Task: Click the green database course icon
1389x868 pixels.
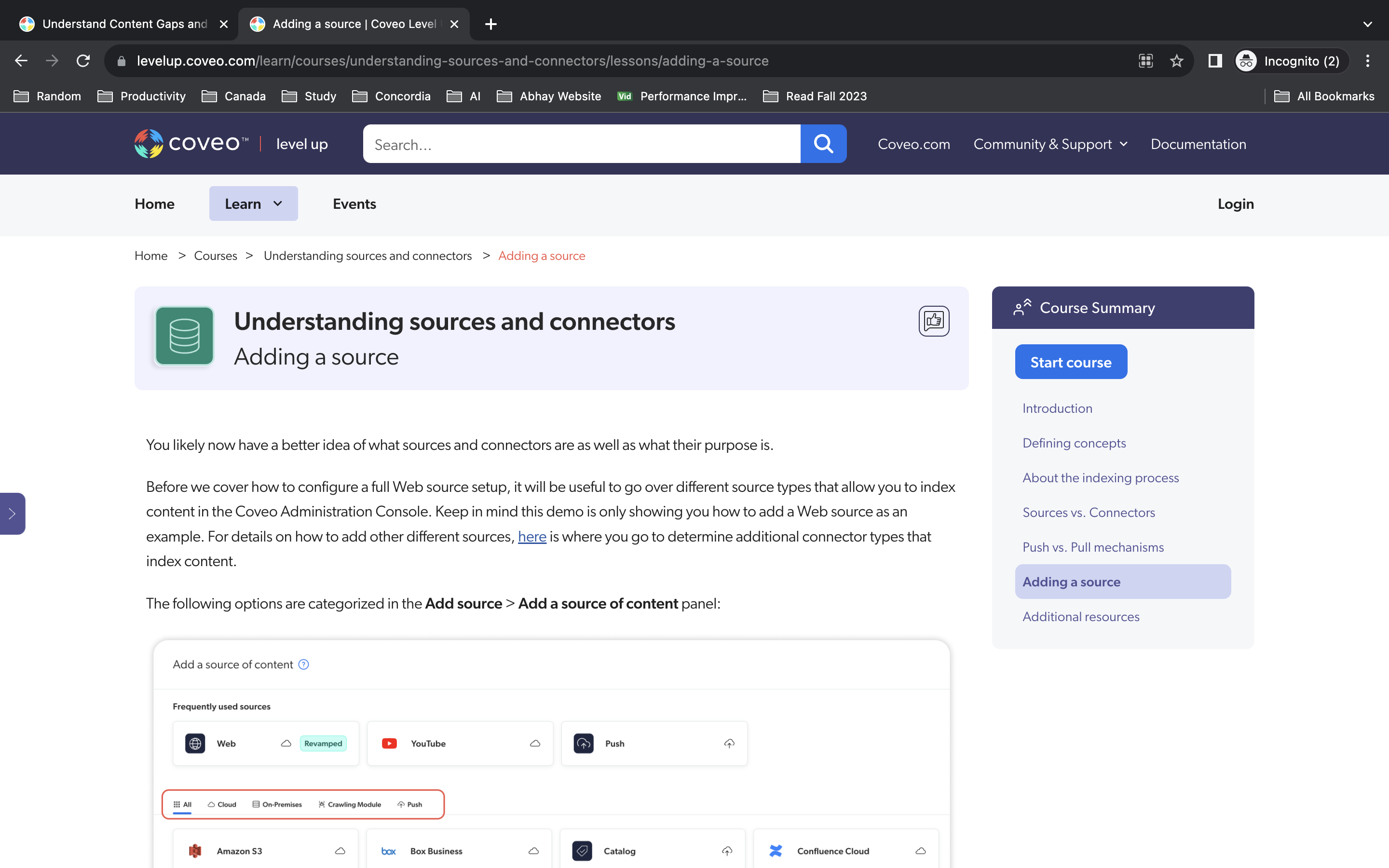Action: click(184, 336)
